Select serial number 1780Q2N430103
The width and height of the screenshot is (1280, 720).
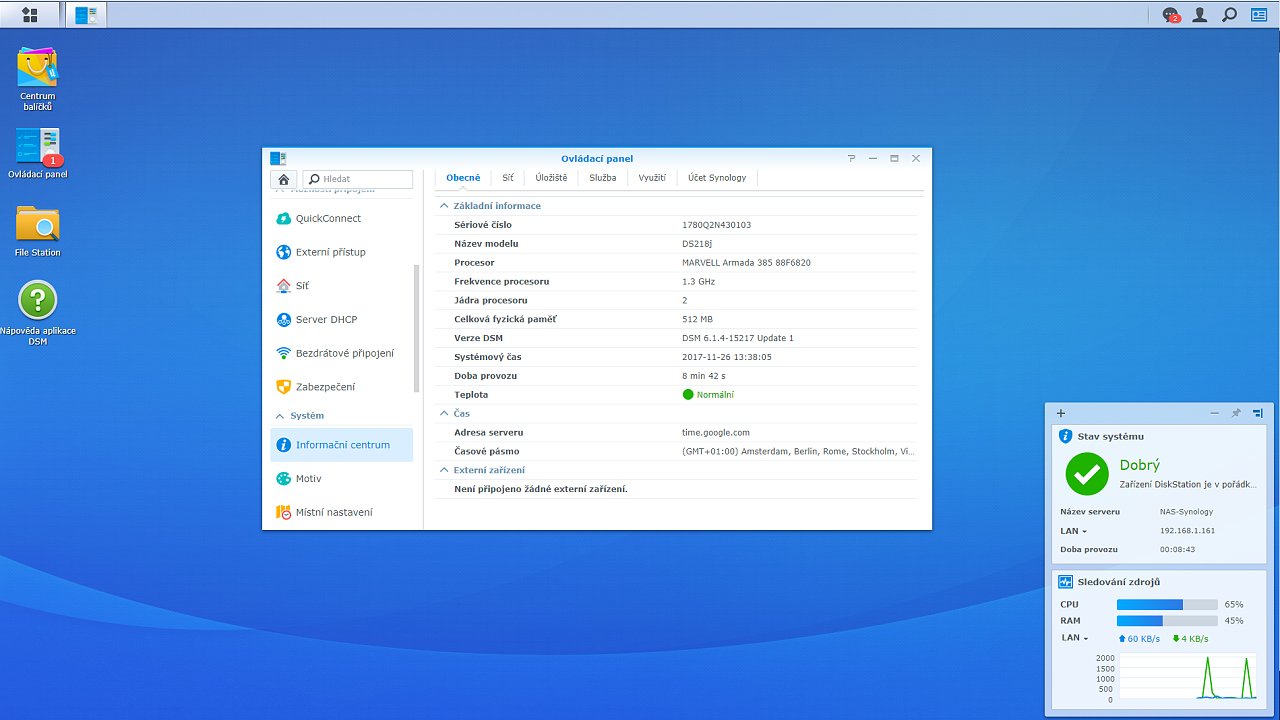click(x=716, y=225)
